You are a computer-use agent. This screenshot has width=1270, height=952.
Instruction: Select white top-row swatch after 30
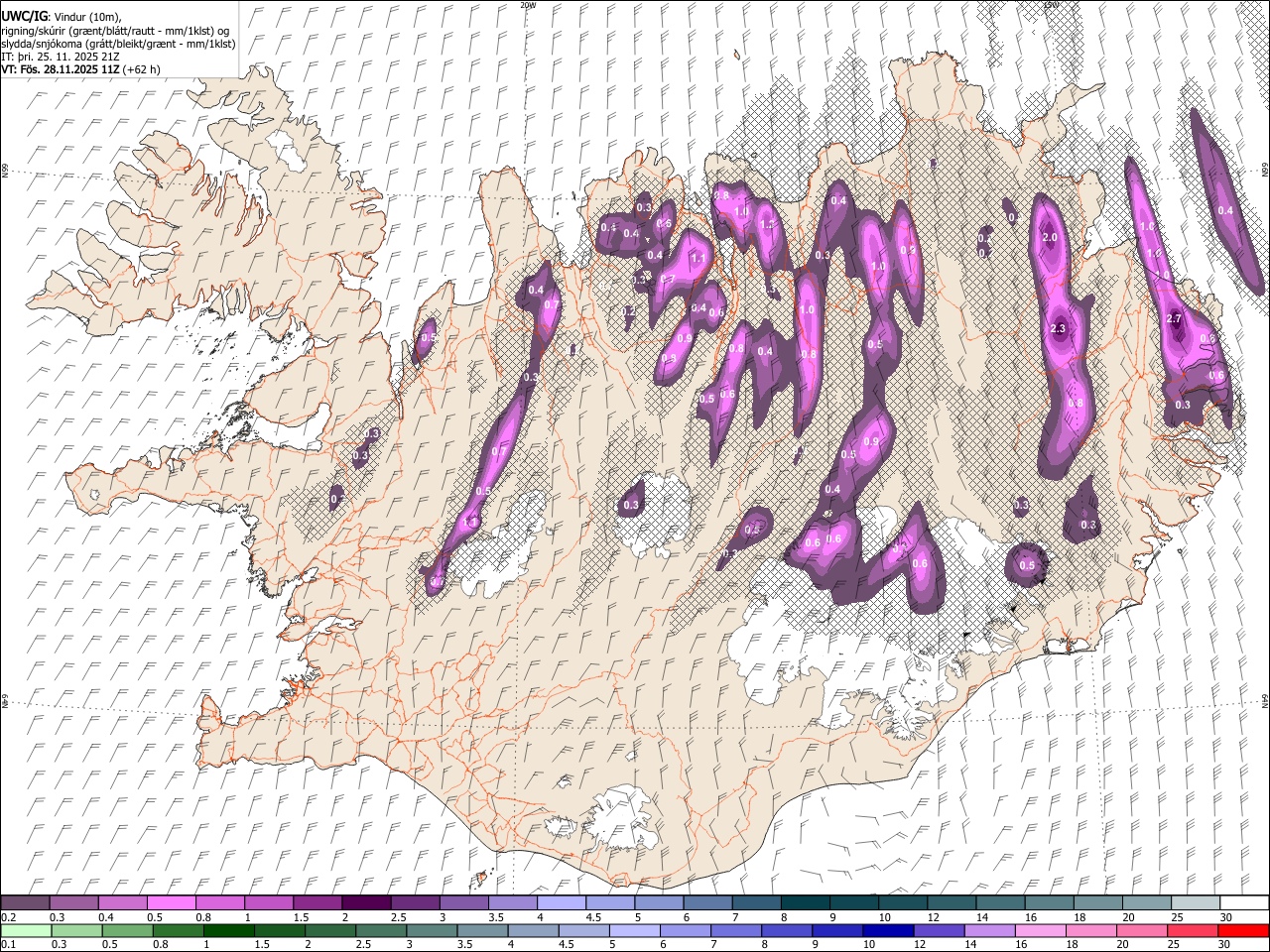[x=1243, y=903]
